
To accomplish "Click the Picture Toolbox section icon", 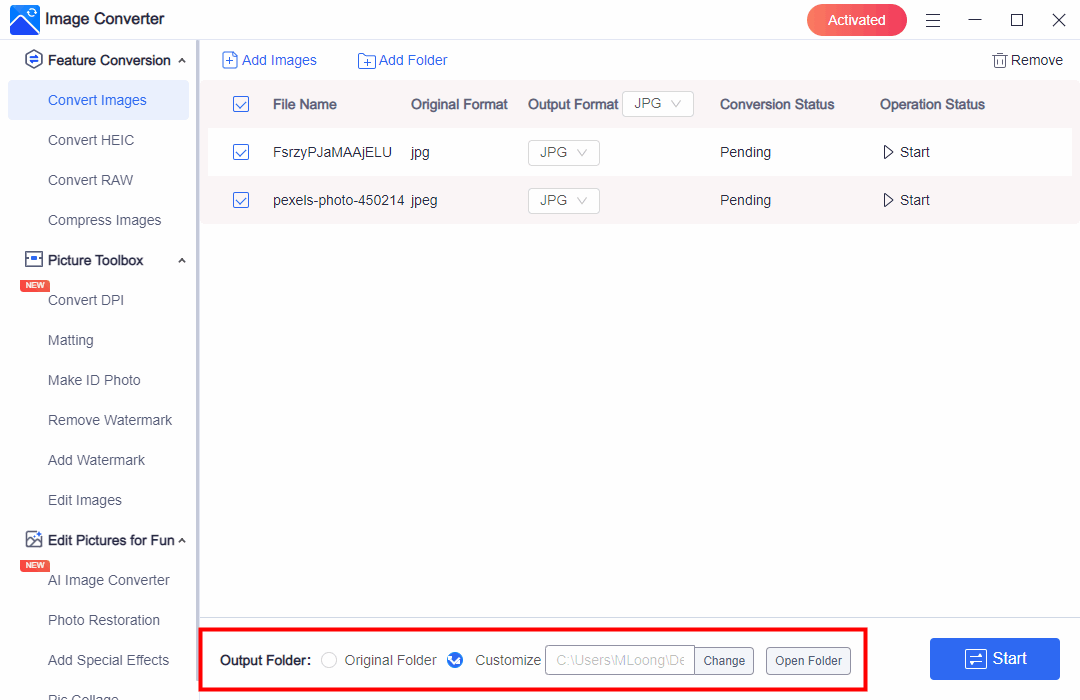I will [34, 260].
